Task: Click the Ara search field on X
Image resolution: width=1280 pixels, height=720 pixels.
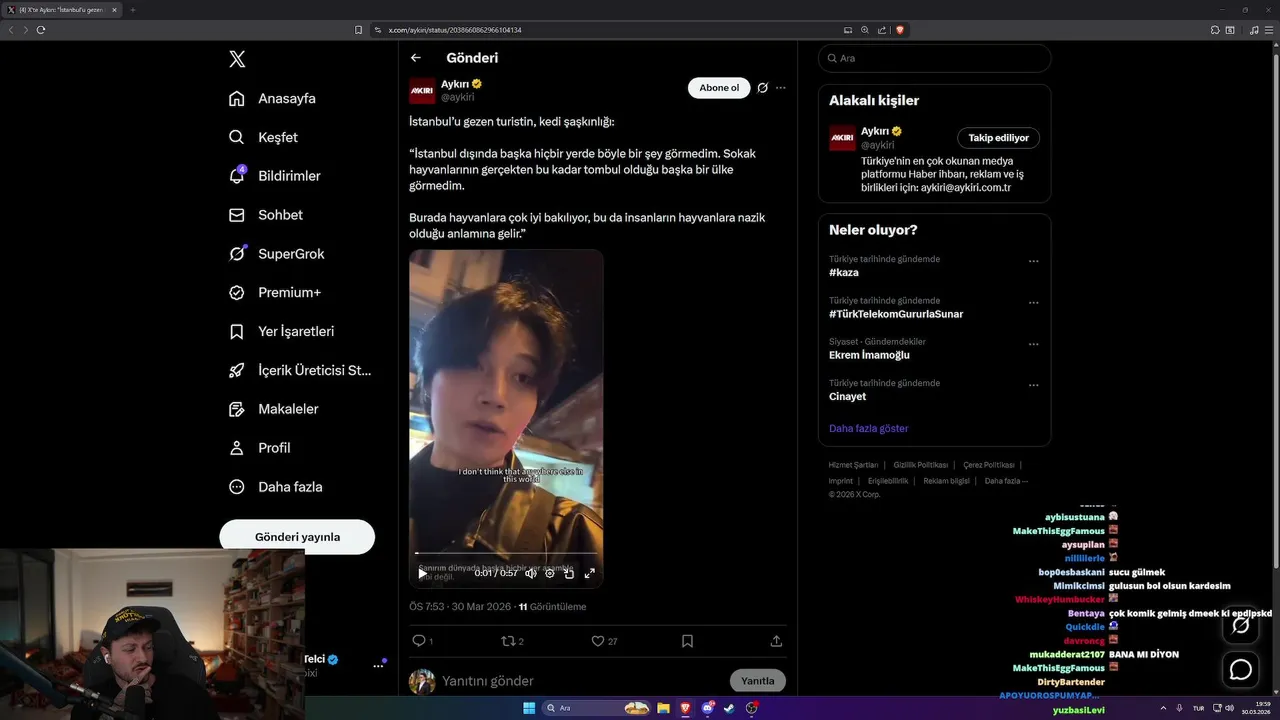Action: tap(934, 58)
